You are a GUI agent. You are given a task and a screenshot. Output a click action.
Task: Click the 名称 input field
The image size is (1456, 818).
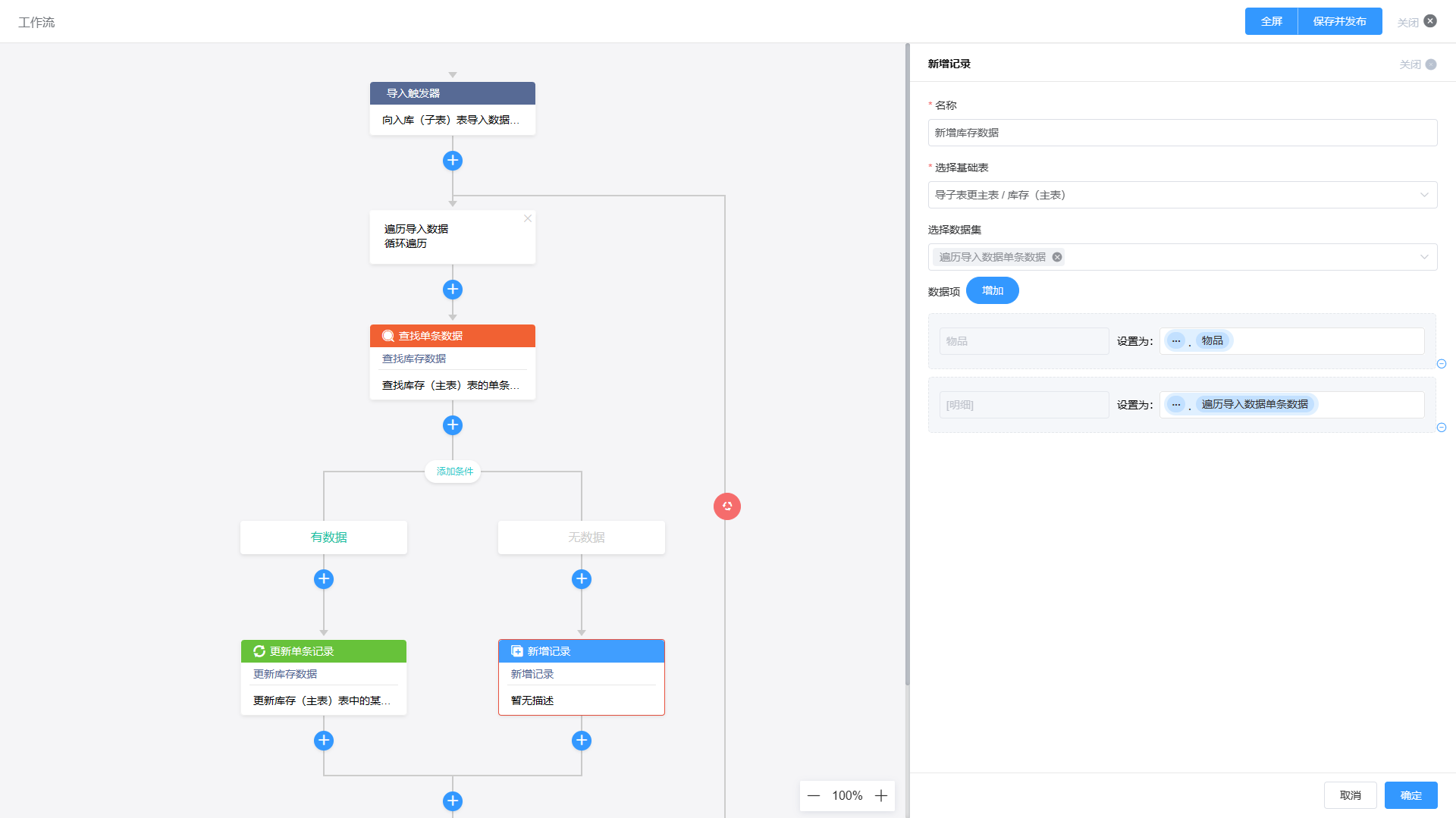click(x=1182, y=133)
